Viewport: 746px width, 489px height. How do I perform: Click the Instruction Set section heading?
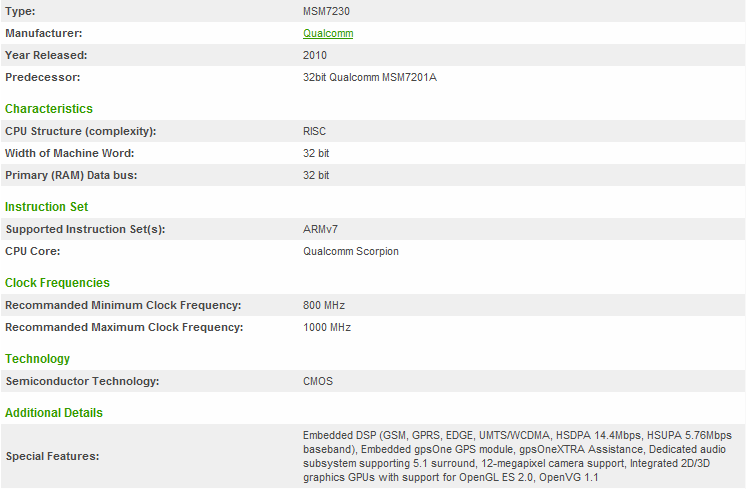pos(47,207)
